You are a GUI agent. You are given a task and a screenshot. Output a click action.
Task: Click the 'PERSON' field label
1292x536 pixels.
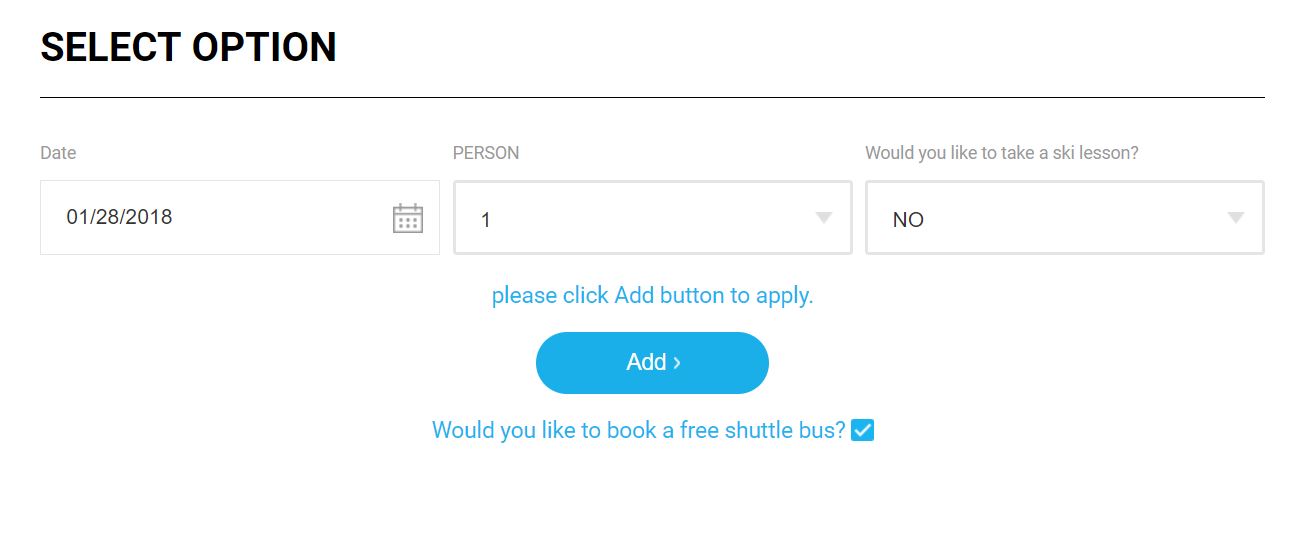[486, 153]
